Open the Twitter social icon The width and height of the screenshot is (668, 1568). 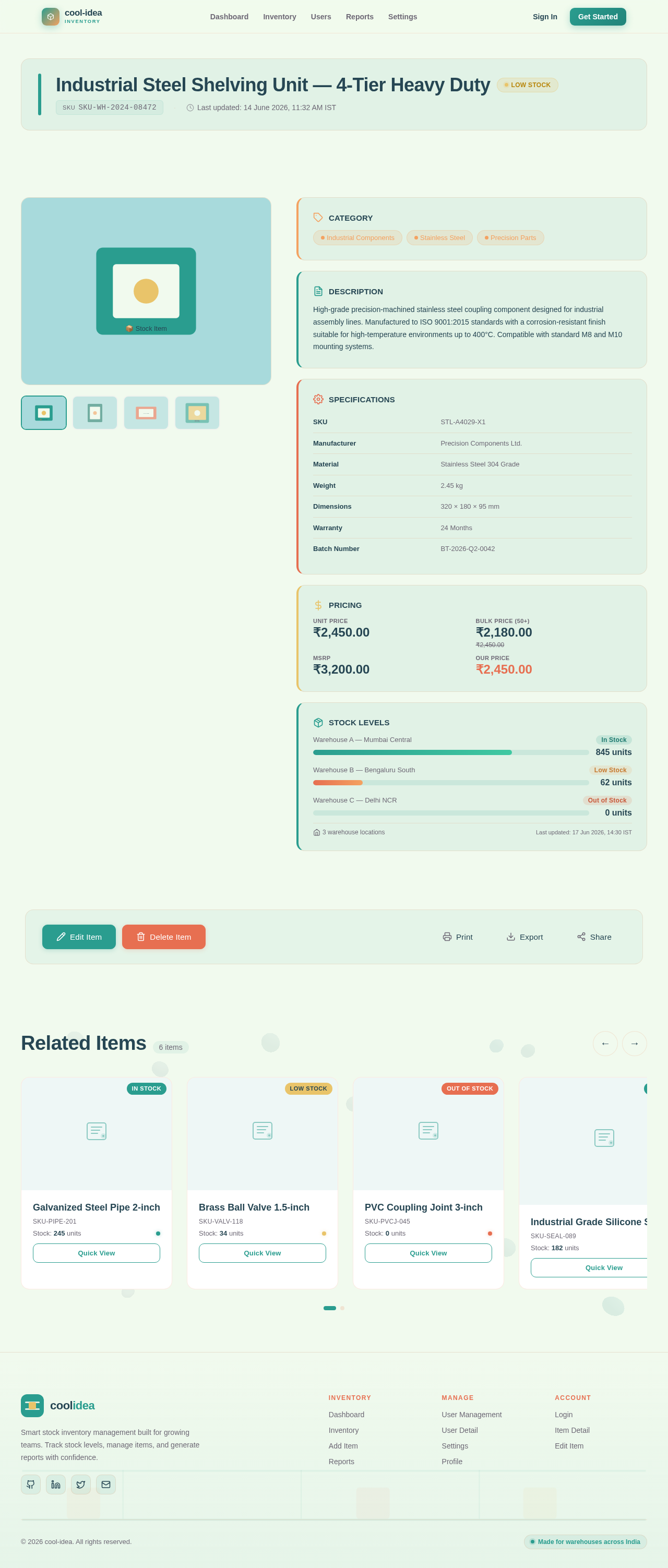pos(81,1484)
